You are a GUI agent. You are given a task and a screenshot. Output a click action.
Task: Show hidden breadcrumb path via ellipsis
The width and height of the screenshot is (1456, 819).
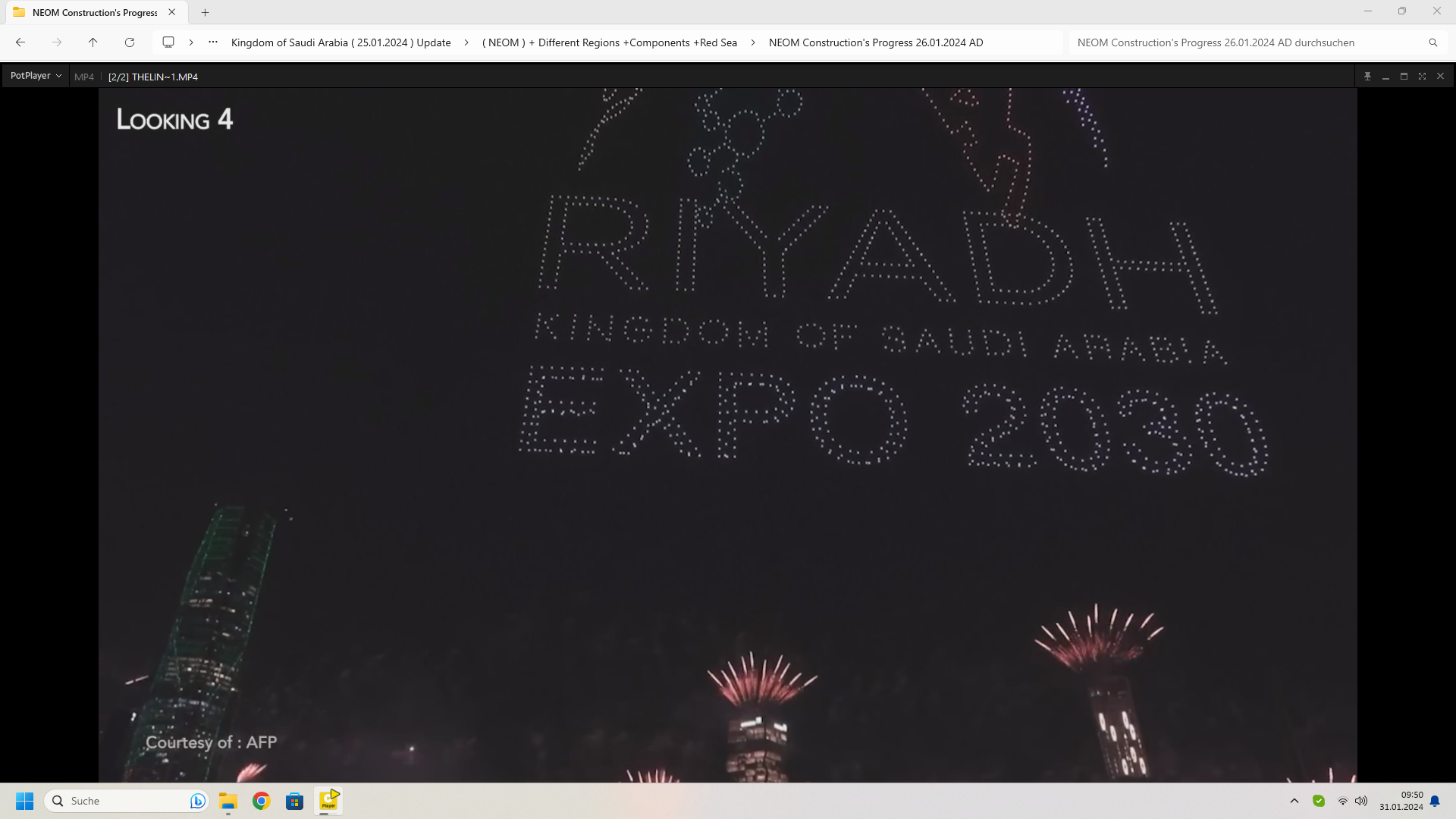coord(213,42)
